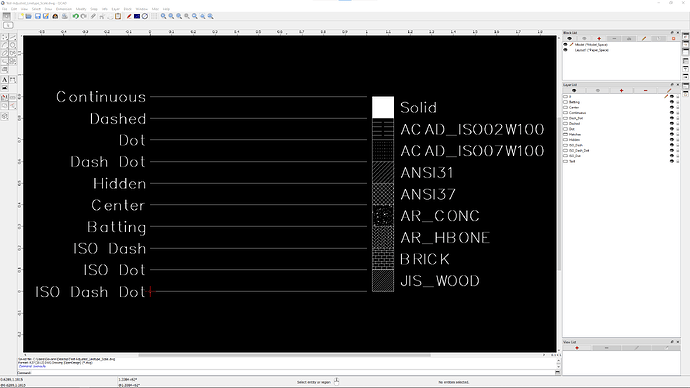The width and height of the screenshot is (690, 388).
Task: Select the Text tool
Action: tap(5, 80)
